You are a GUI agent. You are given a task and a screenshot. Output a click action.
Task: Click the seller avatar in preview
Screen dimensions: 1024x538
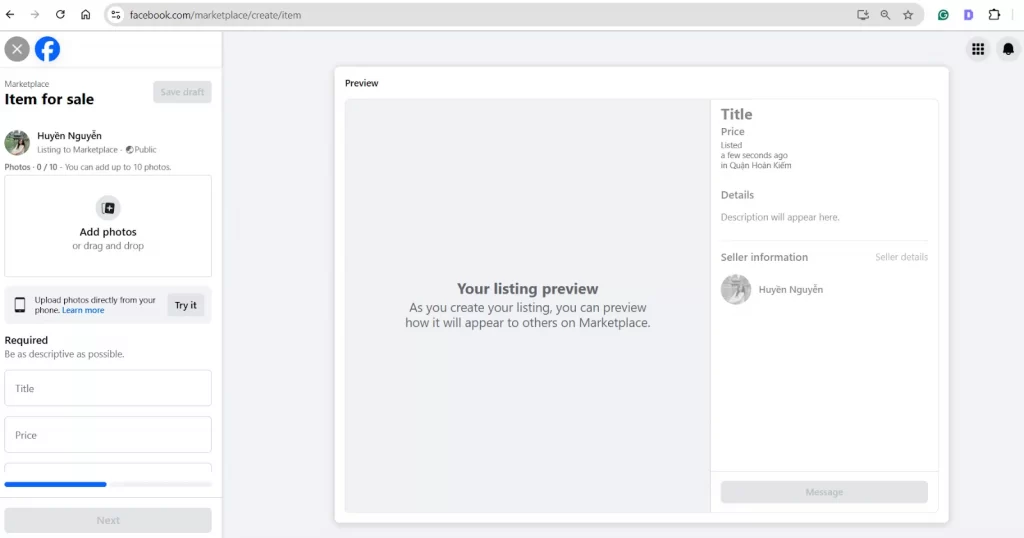coord(736,289)
